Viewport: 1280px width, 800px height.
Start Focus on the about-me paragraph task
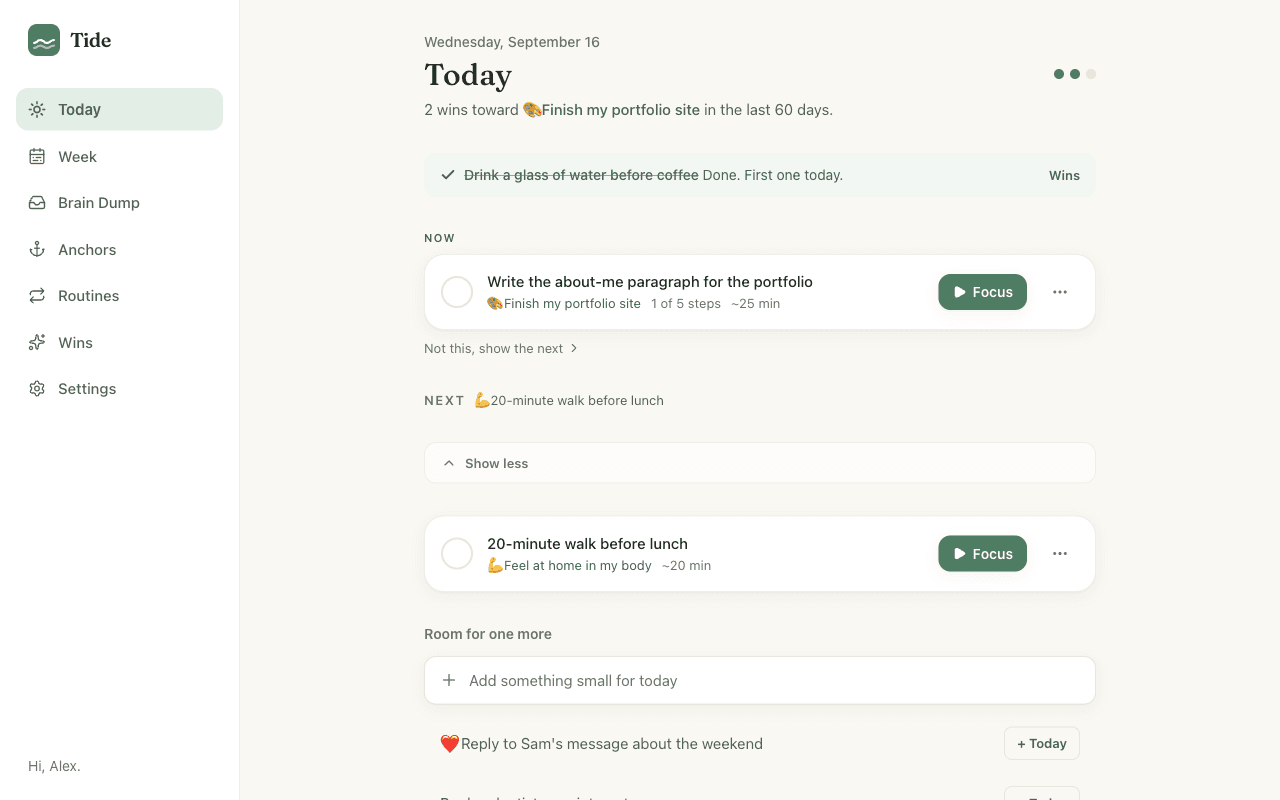coord(982,292)
